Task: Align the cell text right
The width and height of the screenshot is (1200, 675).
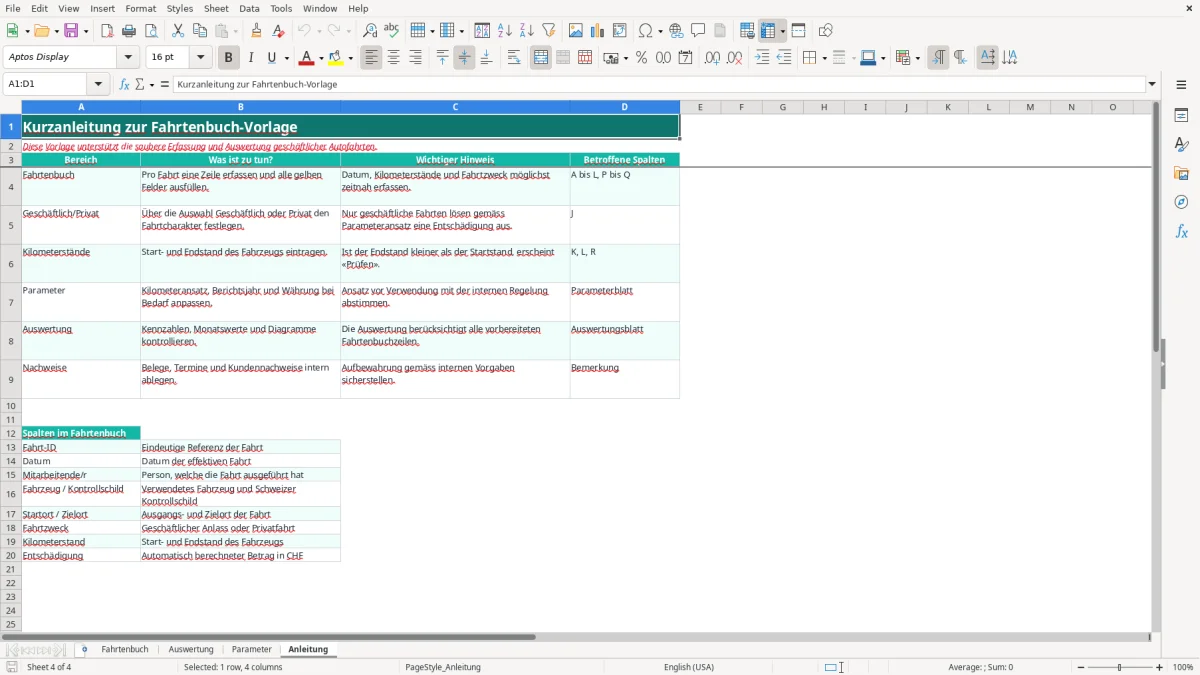Action: click(x=415, y=58)
